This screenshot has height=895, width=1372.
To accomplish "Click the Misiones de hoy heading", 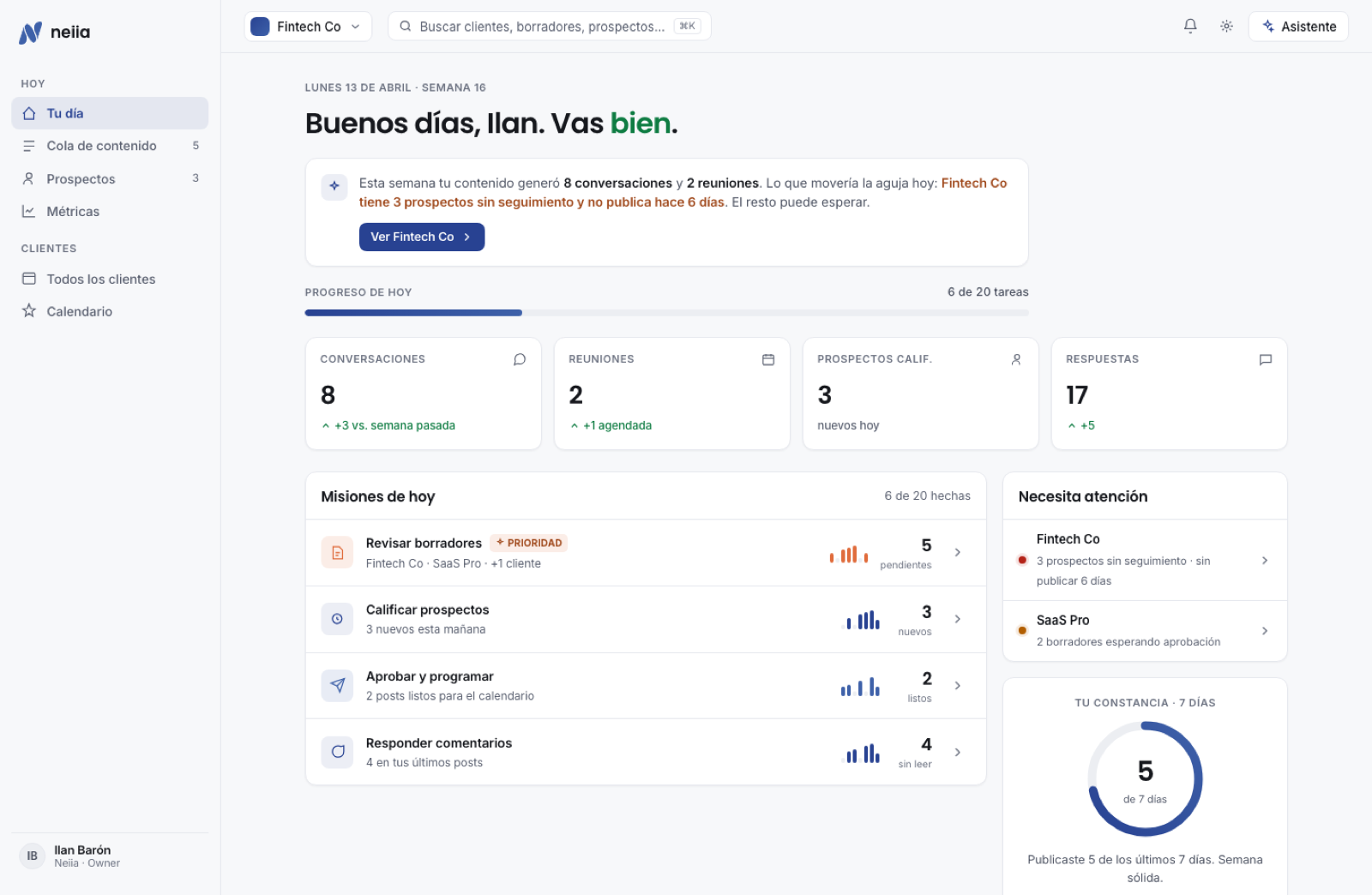I will click(378, 496).
